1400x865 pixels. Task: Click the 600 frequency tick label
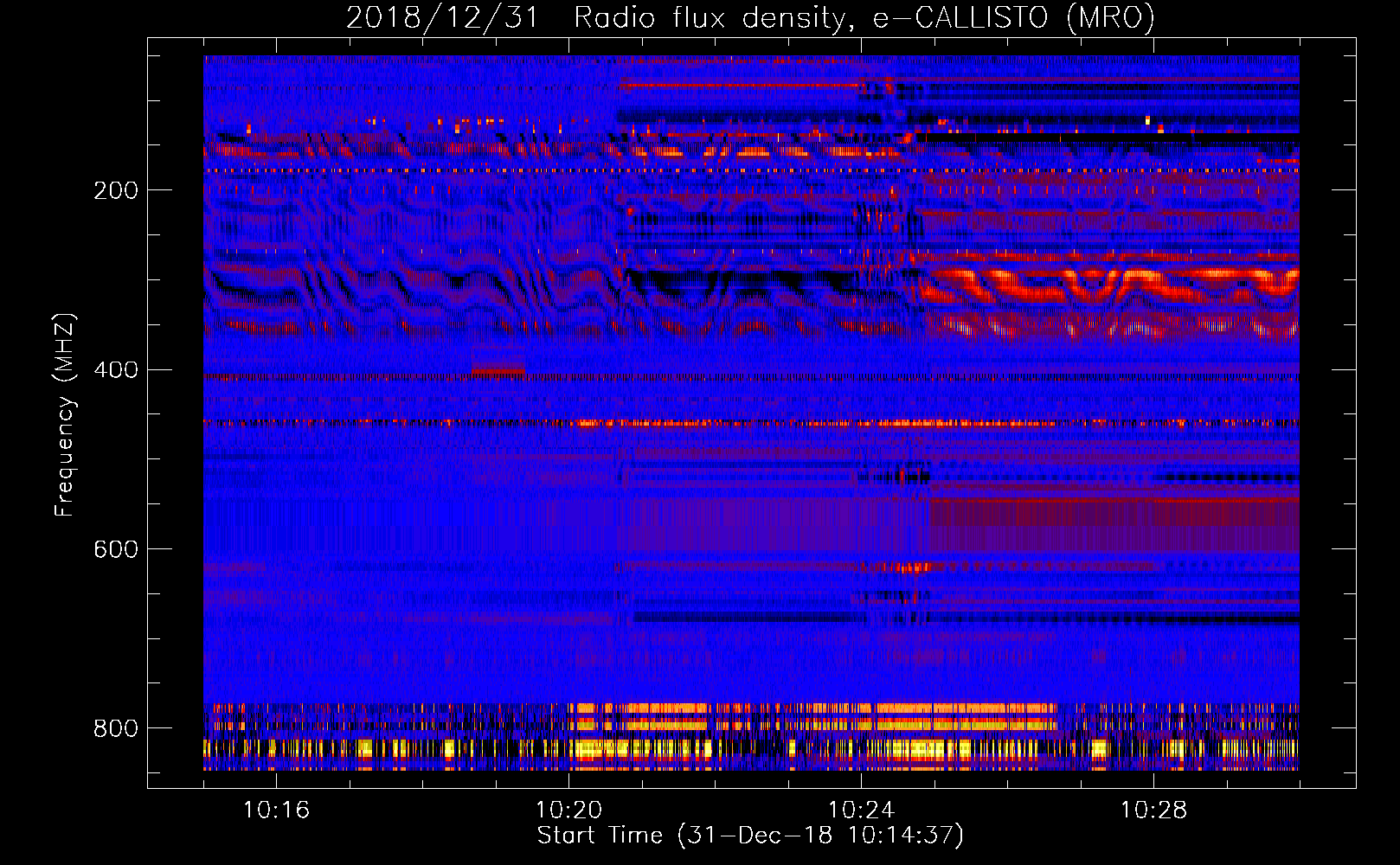[116, 550]
